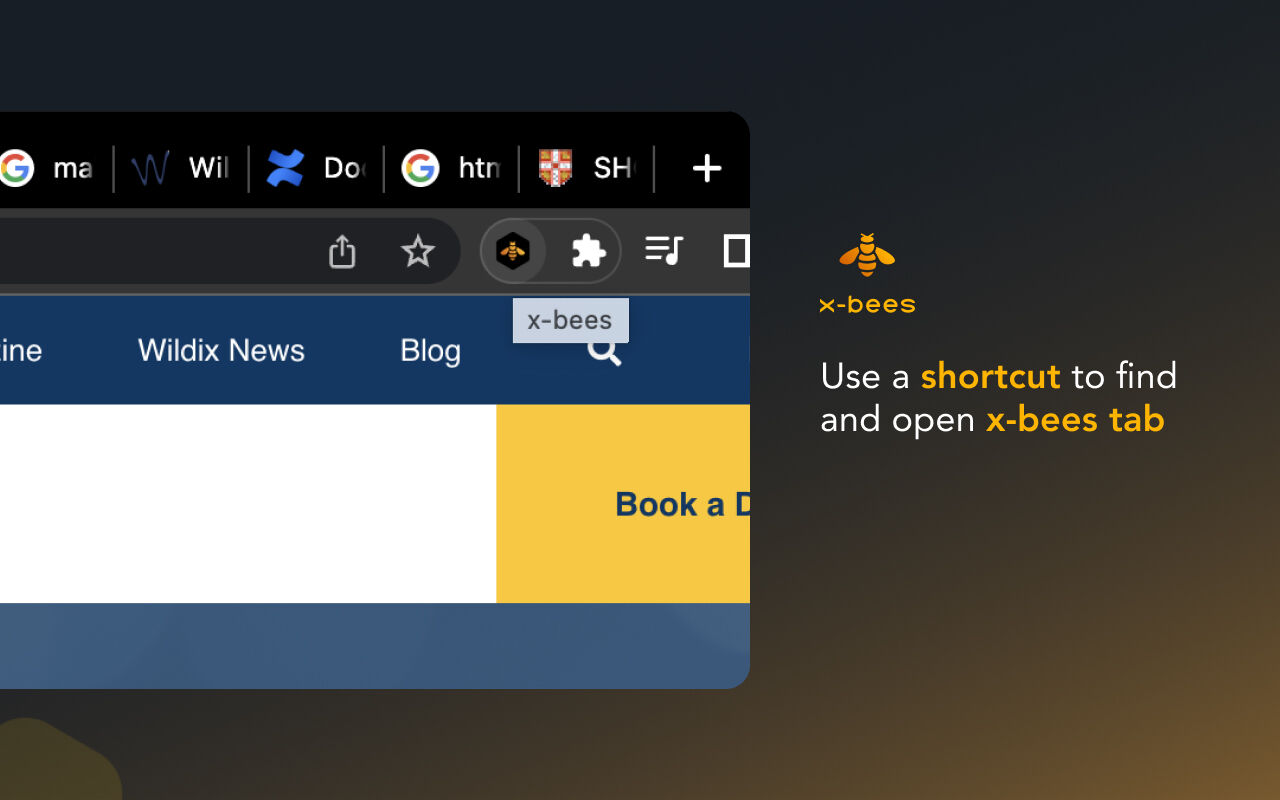Image resolution: width=1280 pixels, height=800 pixels.
Task: Switch to the Confluence 'Do' tab
Action: [x=316, y=168]
